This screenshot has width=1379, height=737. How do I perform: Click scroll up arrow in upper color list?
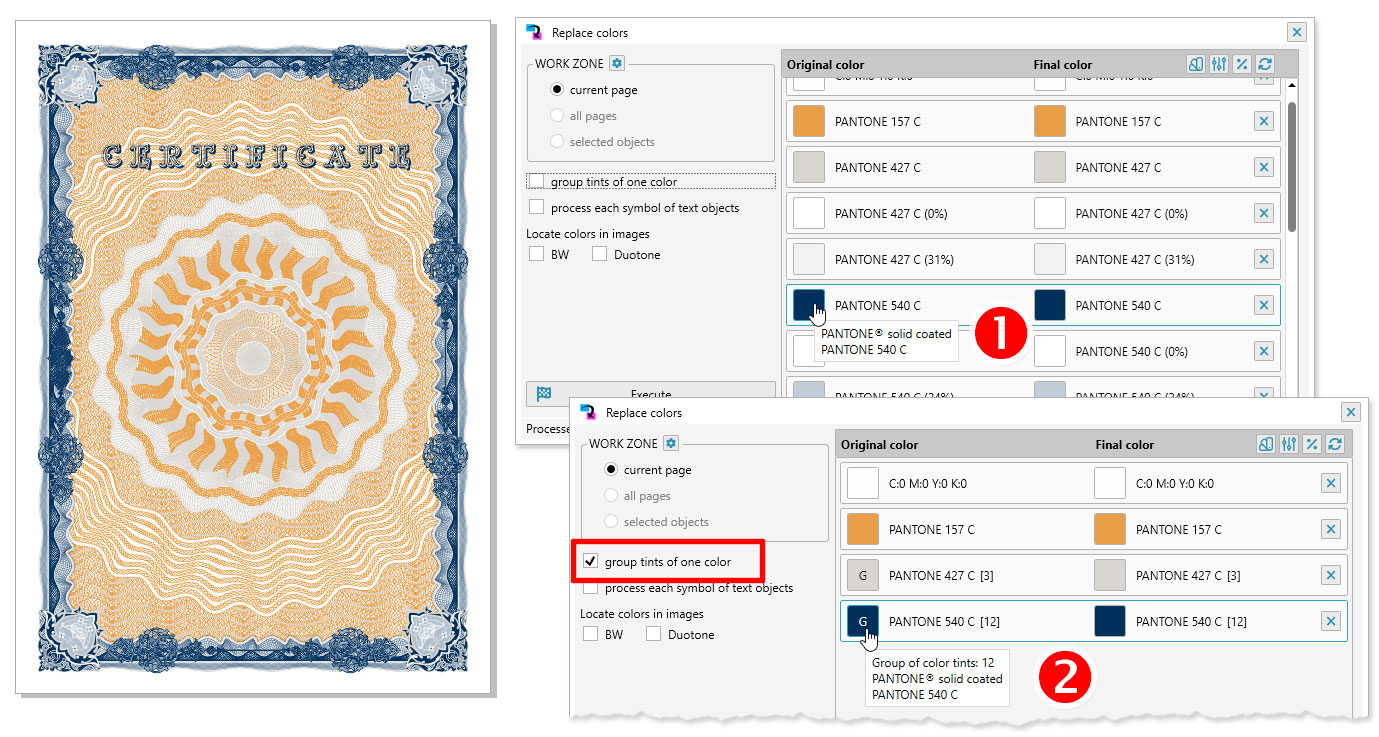(1291, 85)
